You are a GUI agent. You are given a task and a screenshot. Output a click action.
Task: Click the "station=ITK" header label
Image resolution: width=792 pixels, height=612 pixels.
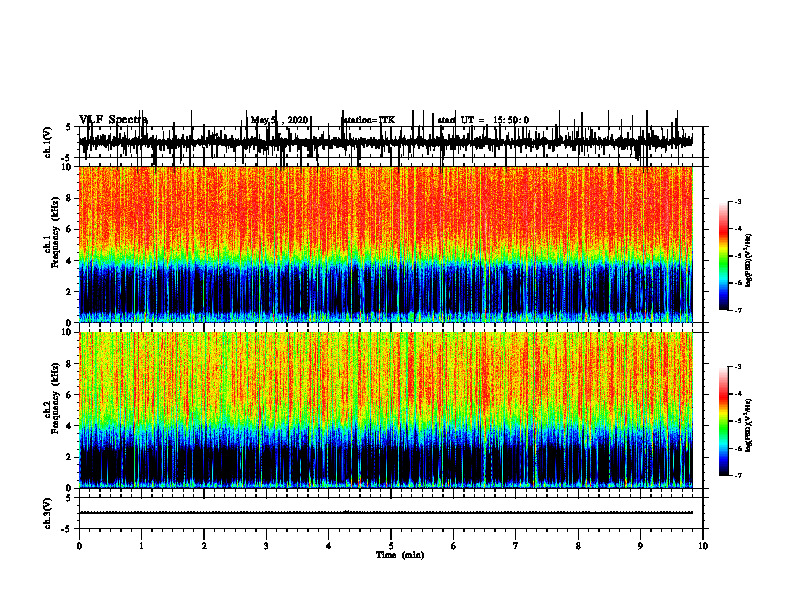point(369,120)
